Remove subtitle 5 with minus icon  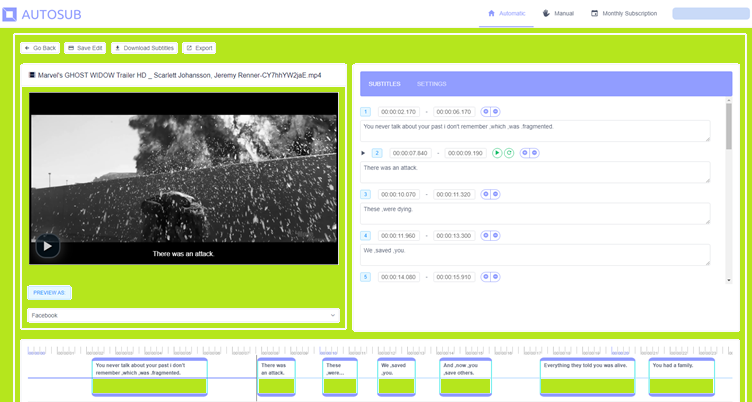(x=495, y=277)
